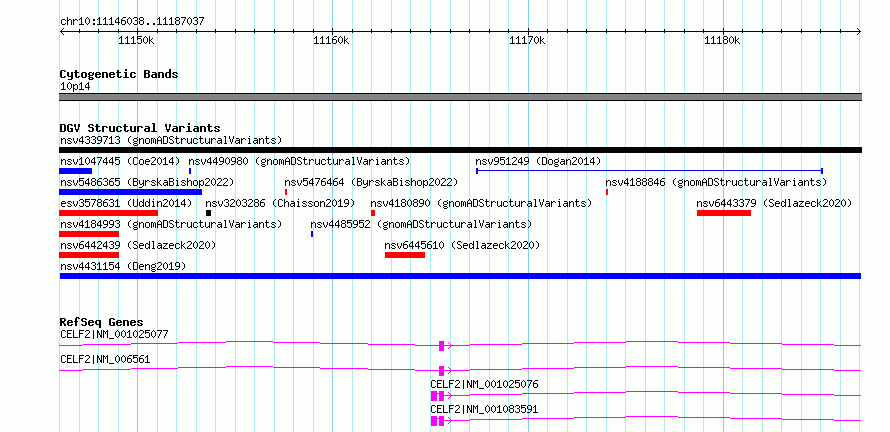Click the DGV Structural Variants track title
Viewport: 890px width, 432px height.
140,128
